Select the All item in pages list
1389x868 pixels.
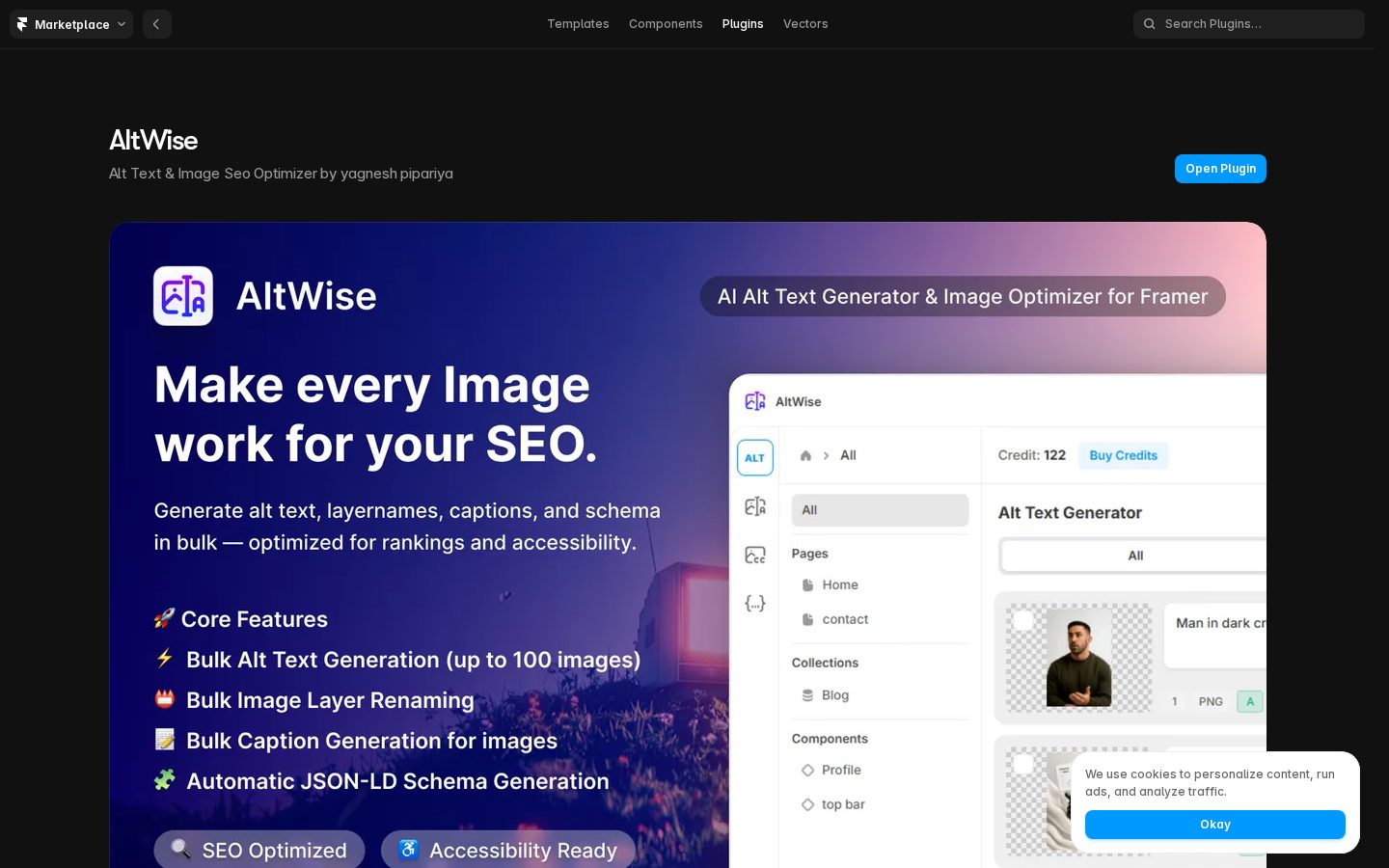pyautogui.click(x=880, y=510)
